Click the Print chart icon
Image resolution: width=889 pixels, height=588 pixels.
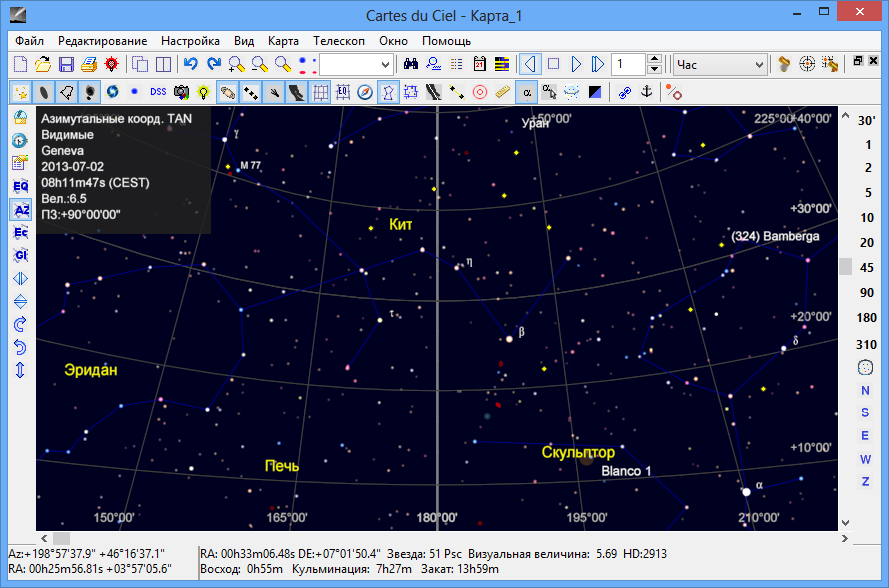(x=88, y=65)
